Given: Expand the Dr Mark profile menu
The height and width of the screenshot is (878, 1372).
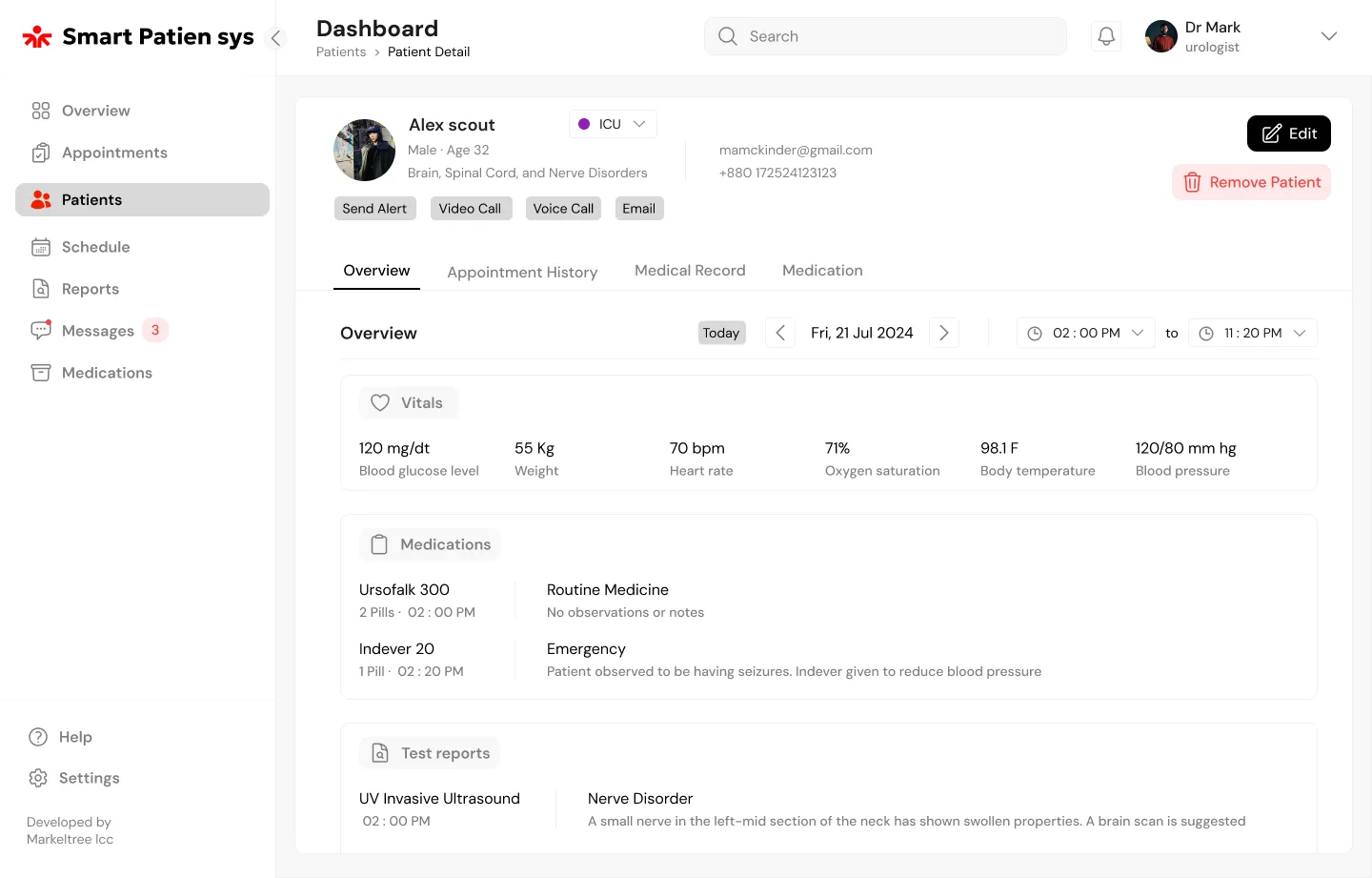Looking at the screenshot, I should tap(1328, 36).
